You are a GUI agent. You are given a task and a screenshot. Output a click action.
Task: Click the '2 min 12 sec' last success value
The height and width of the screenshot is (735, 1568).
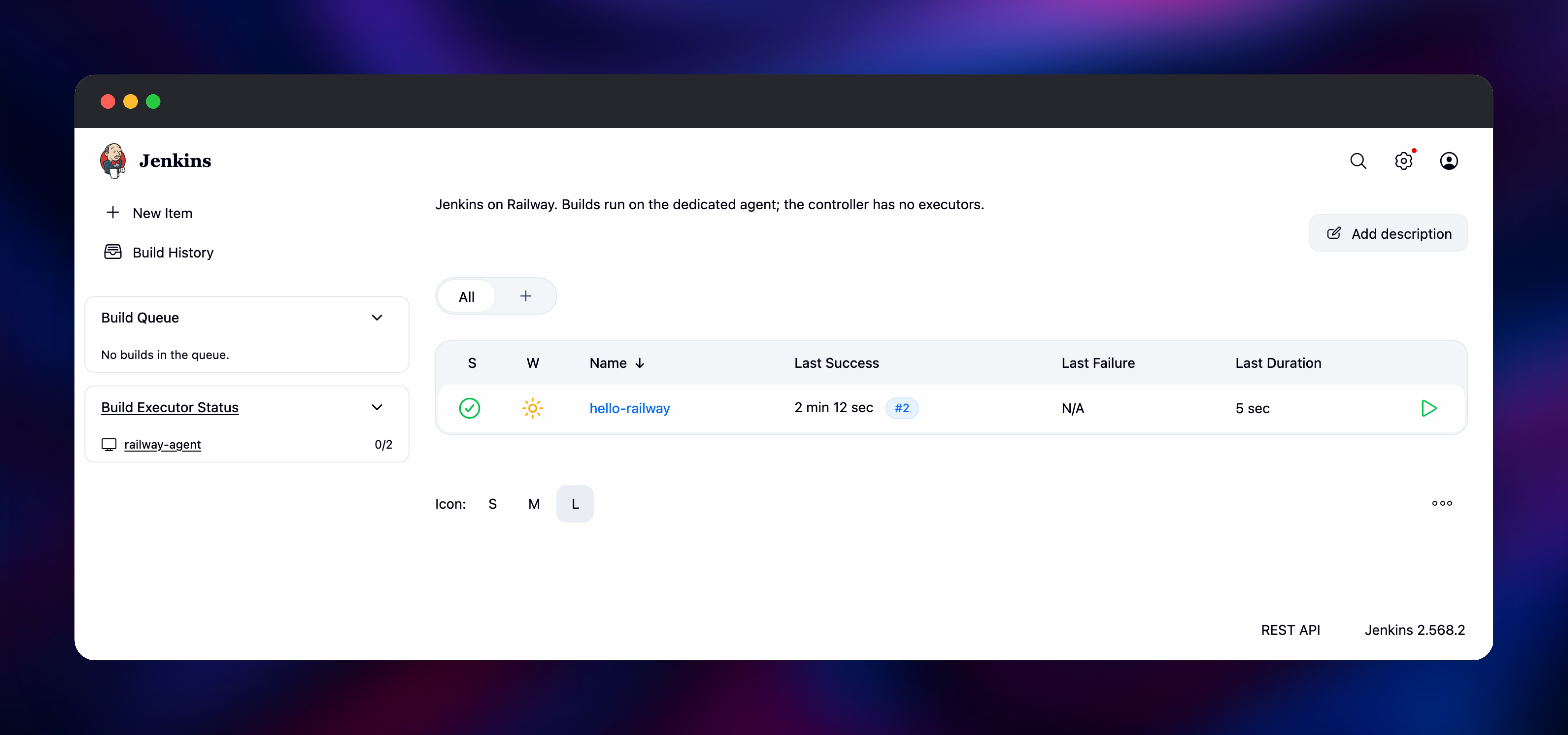[x=833, y=408]
